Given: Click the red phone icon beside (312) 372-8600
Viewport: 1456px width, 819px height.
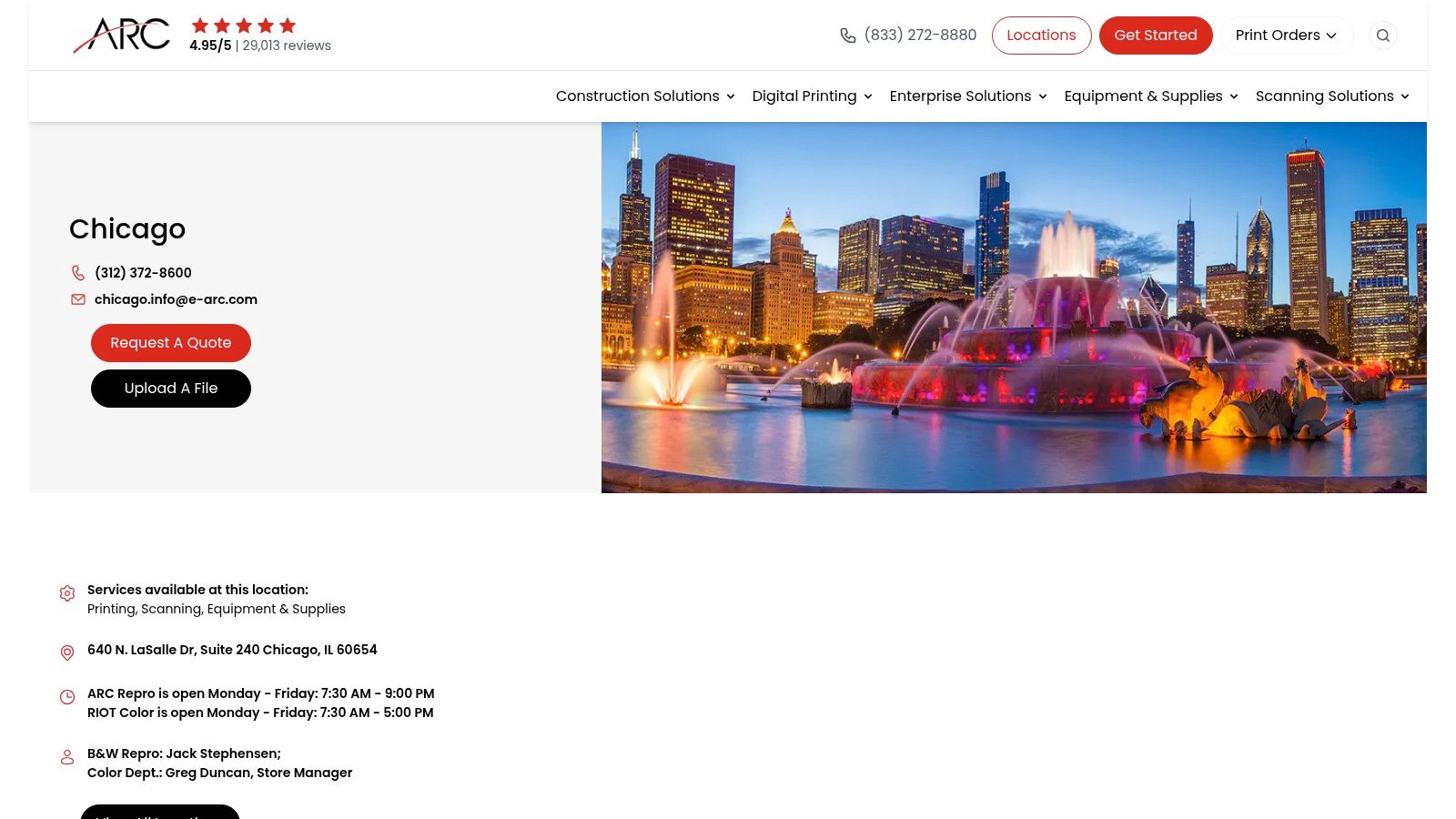Looking at the screenshot, I should [x=78, y=273].
